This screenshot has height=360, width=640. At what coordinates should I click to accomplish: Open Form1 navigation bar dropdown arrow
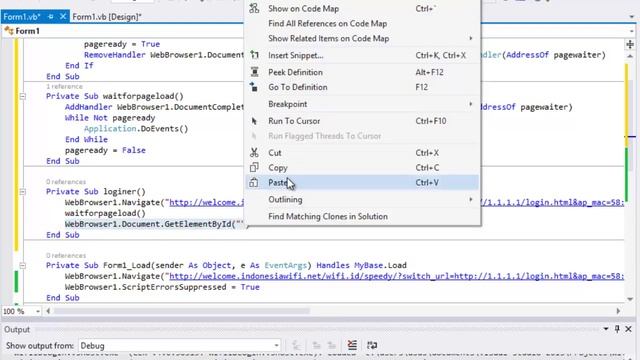pyautogui.click(x=632, y=31)
